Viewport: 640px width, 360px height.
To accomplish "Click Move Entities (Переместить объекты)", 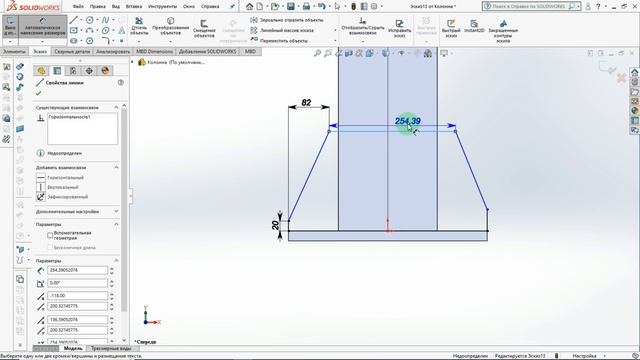I will coord(279,41).
